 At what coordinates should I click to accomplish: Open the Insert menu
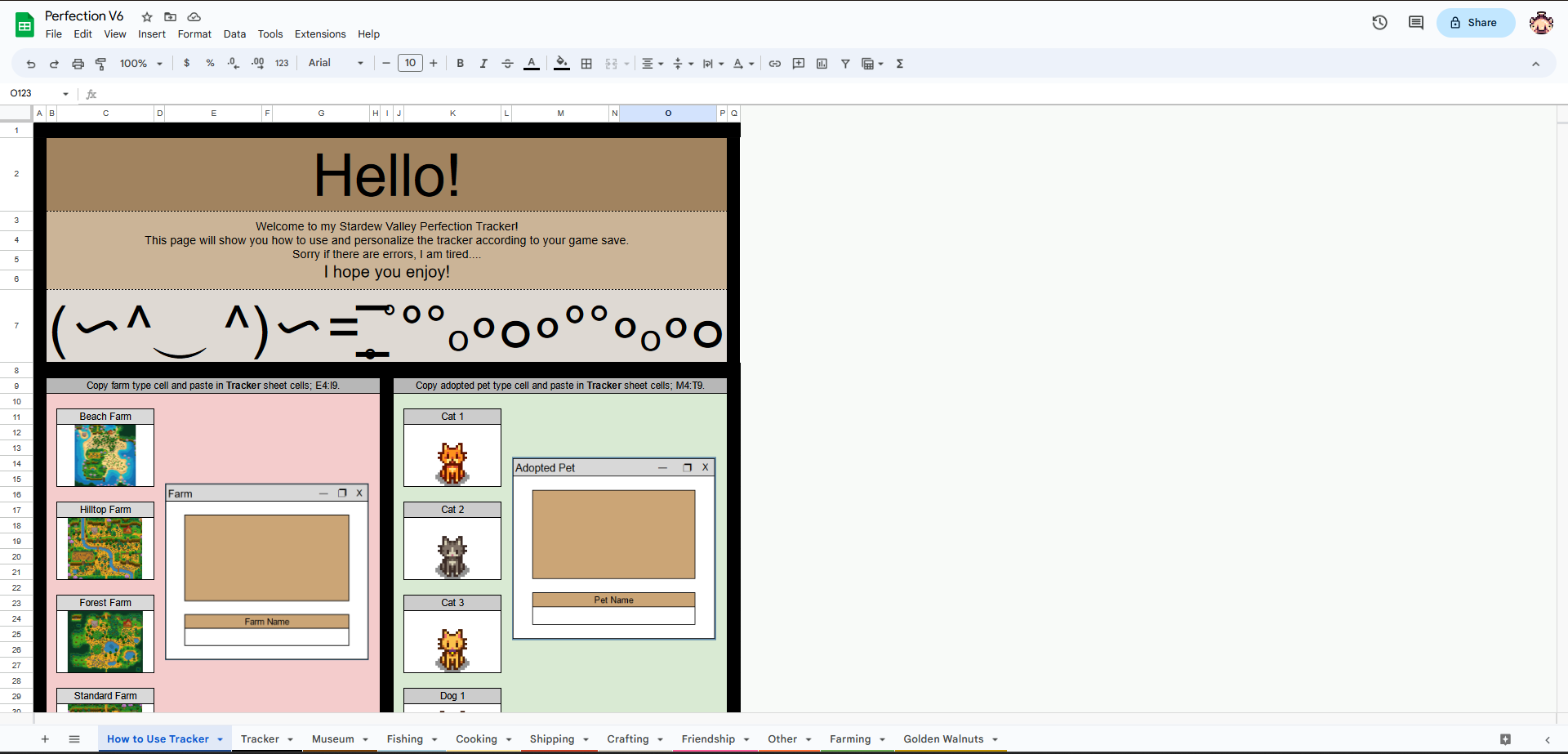click(152, 34)
